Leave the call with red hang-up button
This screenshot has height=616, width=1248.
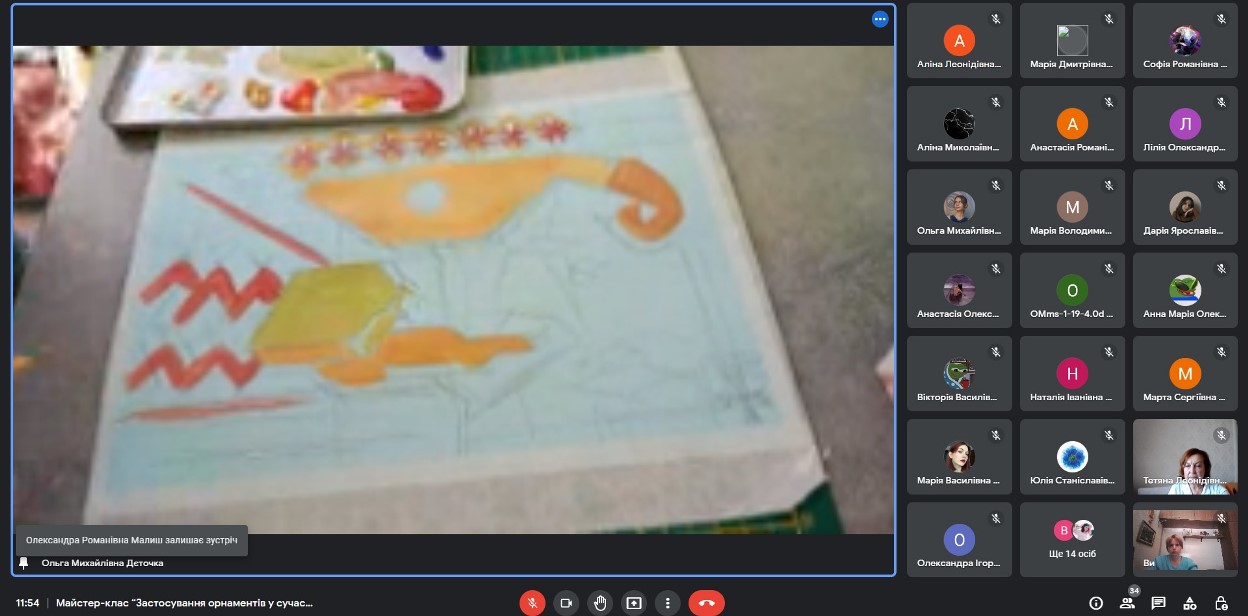coord(706,603)
